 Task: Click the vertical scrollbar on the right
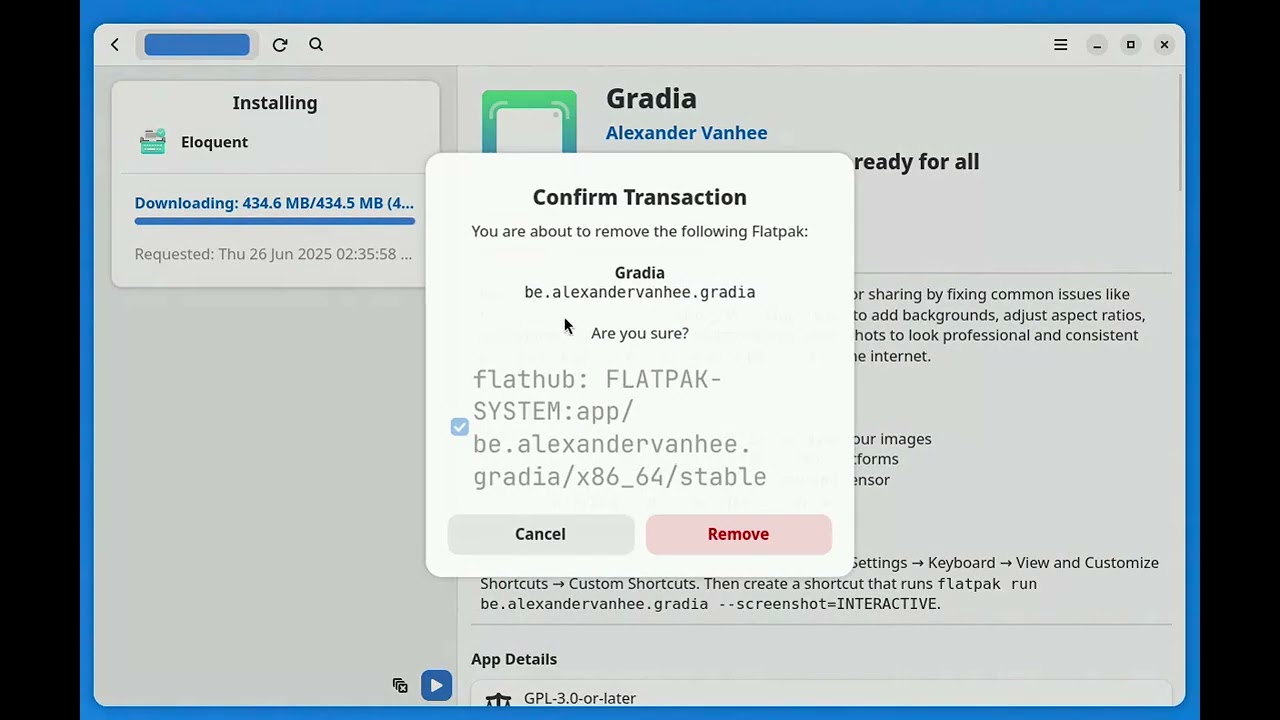(x=1180, y=132)
